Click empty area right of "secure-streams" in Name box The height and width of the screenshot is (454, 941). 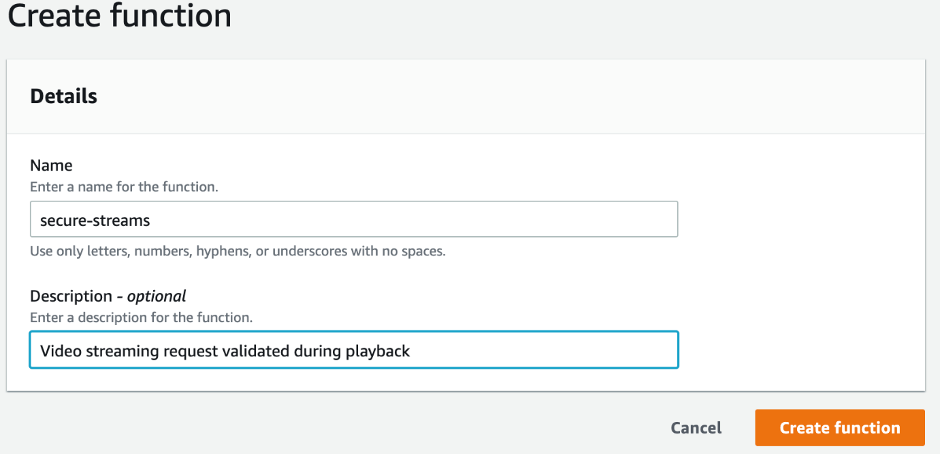(420, 219)
